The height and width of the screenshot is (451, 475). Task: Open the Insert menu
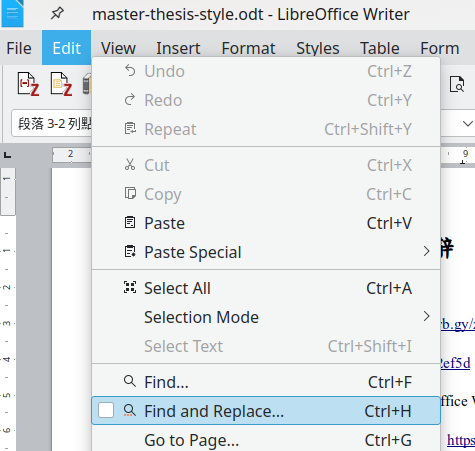178,48
